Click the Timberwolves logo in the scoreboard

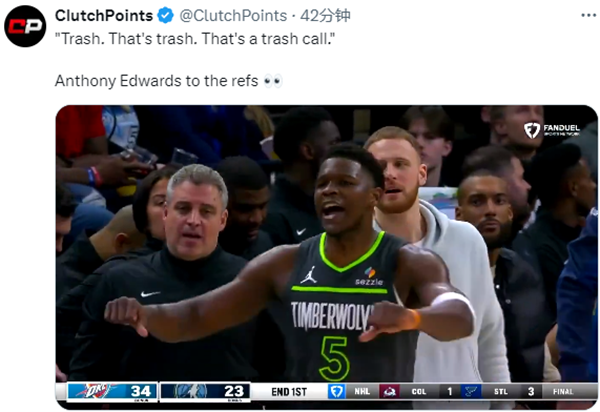190,391
